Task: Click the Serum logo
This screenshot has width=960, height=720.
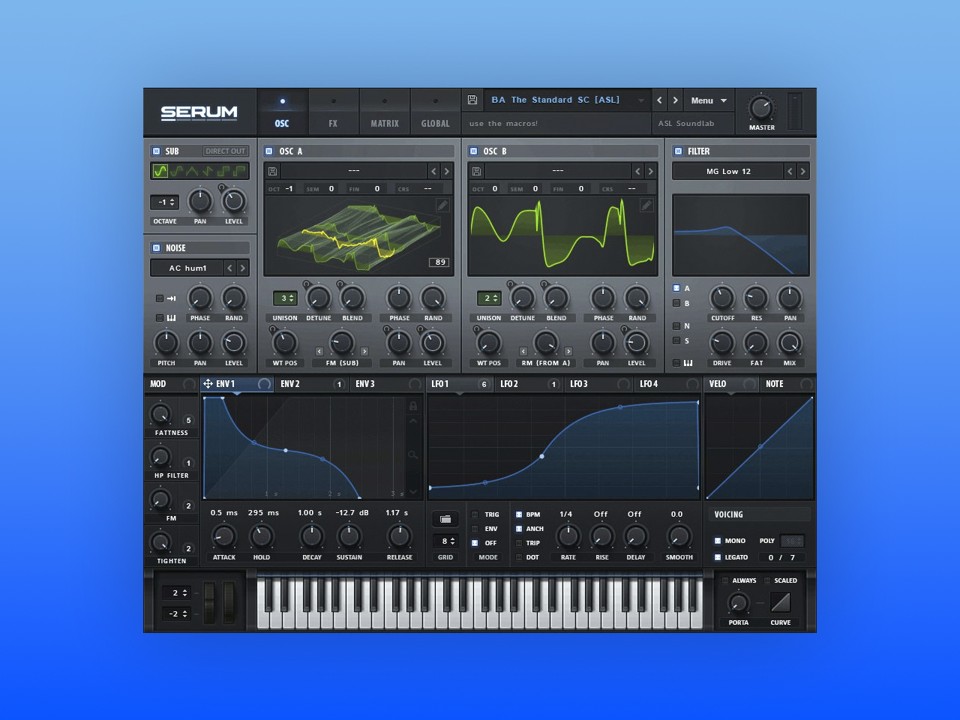Action: pyautogui.click(x=199, y=113)
